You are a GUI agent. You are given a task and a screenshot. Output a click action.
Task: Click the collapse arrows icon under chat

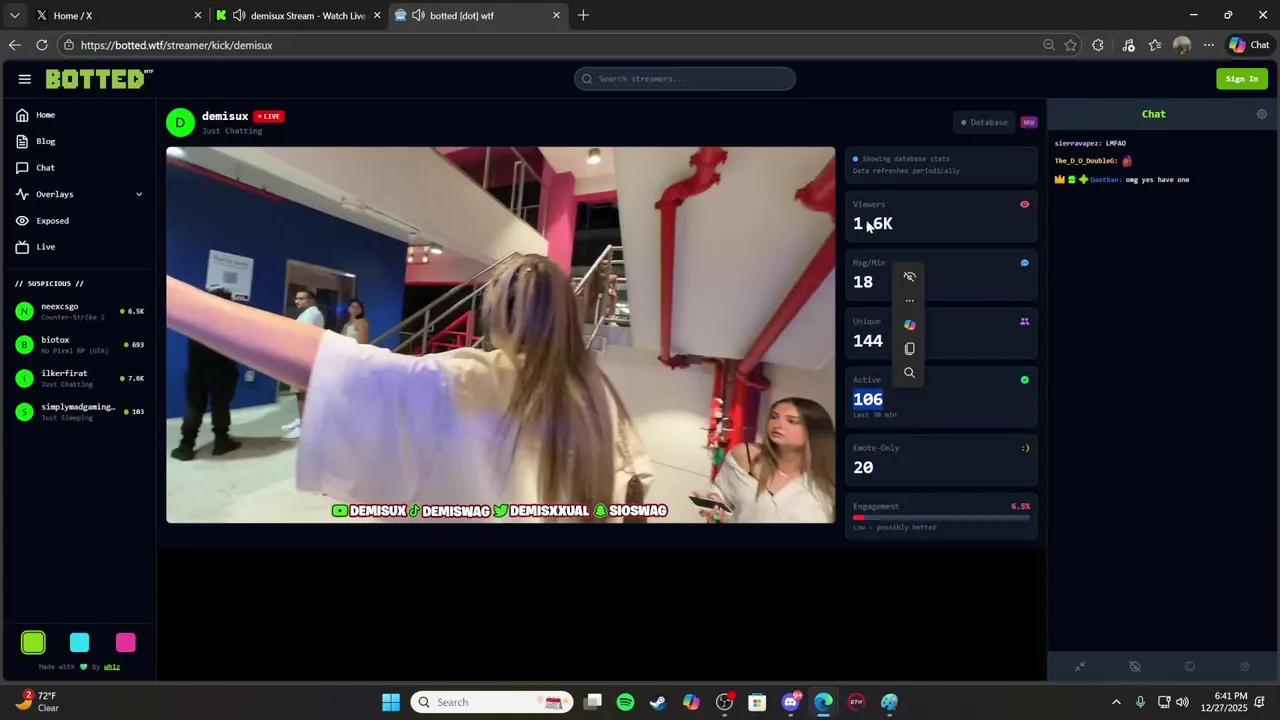[1079, 666]
